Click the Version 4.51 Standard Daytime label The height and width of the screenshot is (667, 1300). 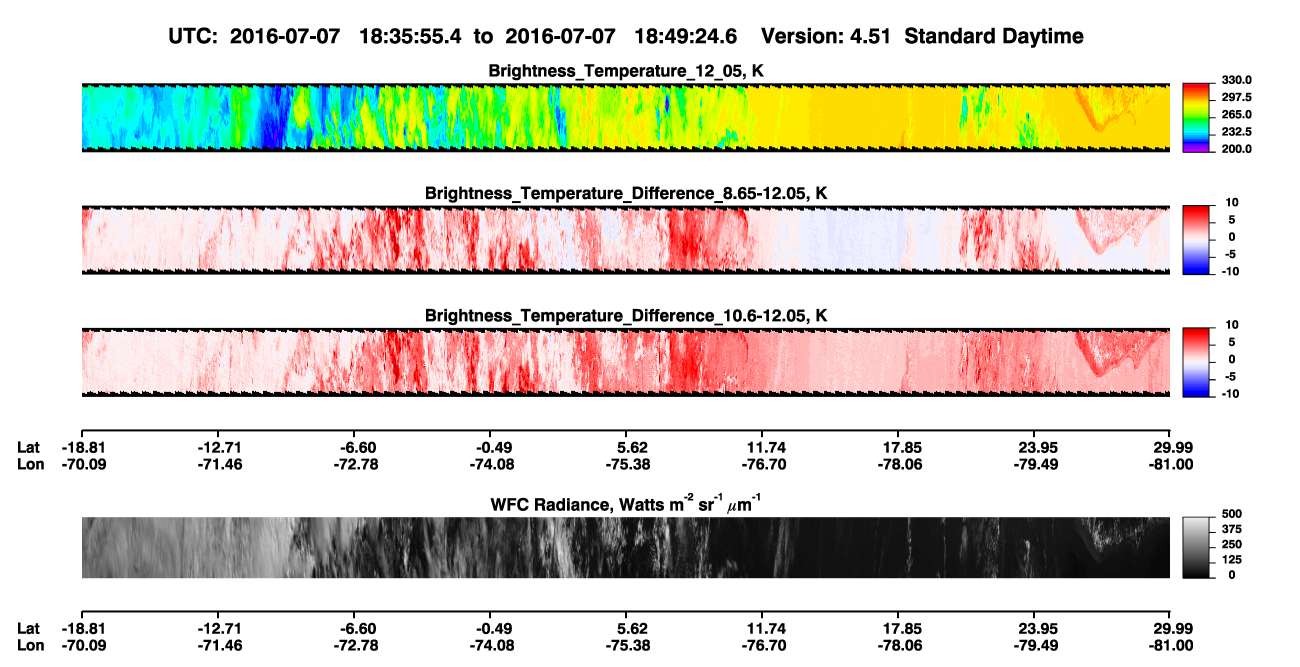[922, 36]
